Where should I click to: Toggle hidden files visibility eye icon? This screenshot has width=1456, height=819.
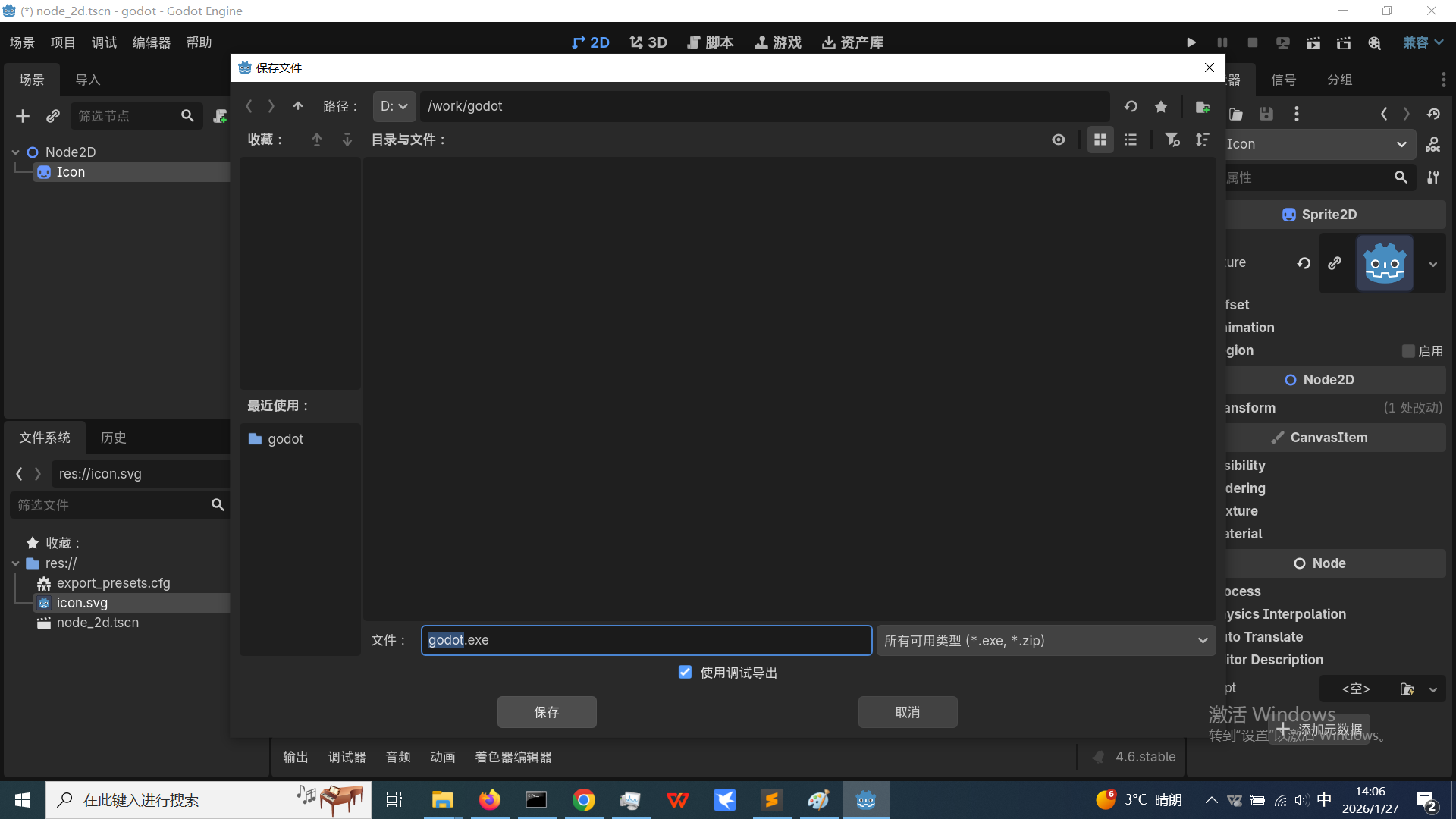pyautogui.click(x=1059, y=140)
